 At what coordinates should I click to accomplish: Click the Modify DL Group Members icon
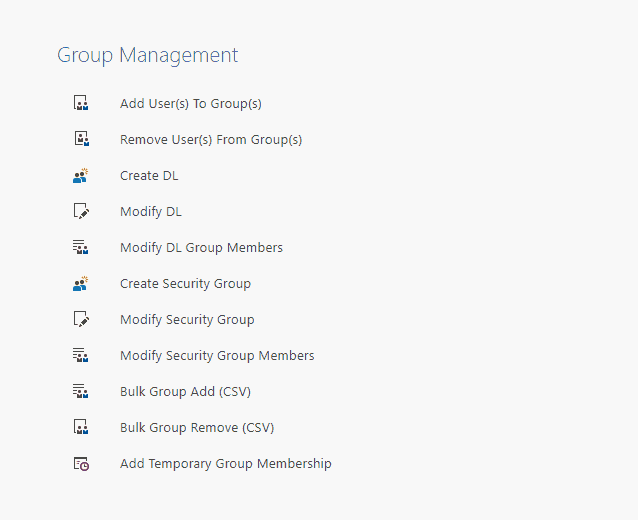click(81, 247)
